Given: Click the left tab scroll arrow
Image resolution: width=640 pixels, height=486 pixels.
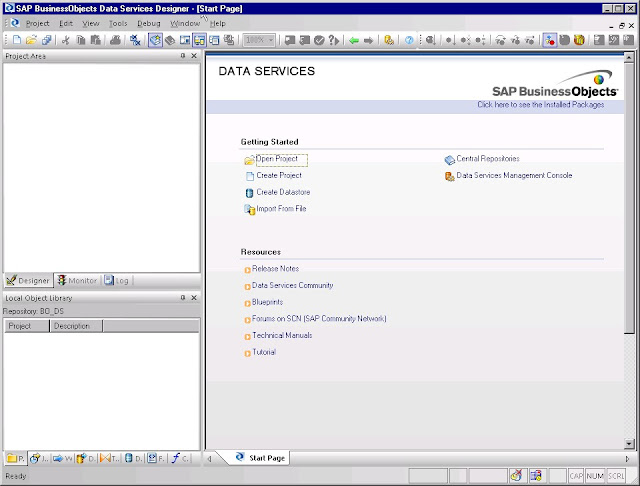Looking at the screenshot, I should (x=209, y=459).
